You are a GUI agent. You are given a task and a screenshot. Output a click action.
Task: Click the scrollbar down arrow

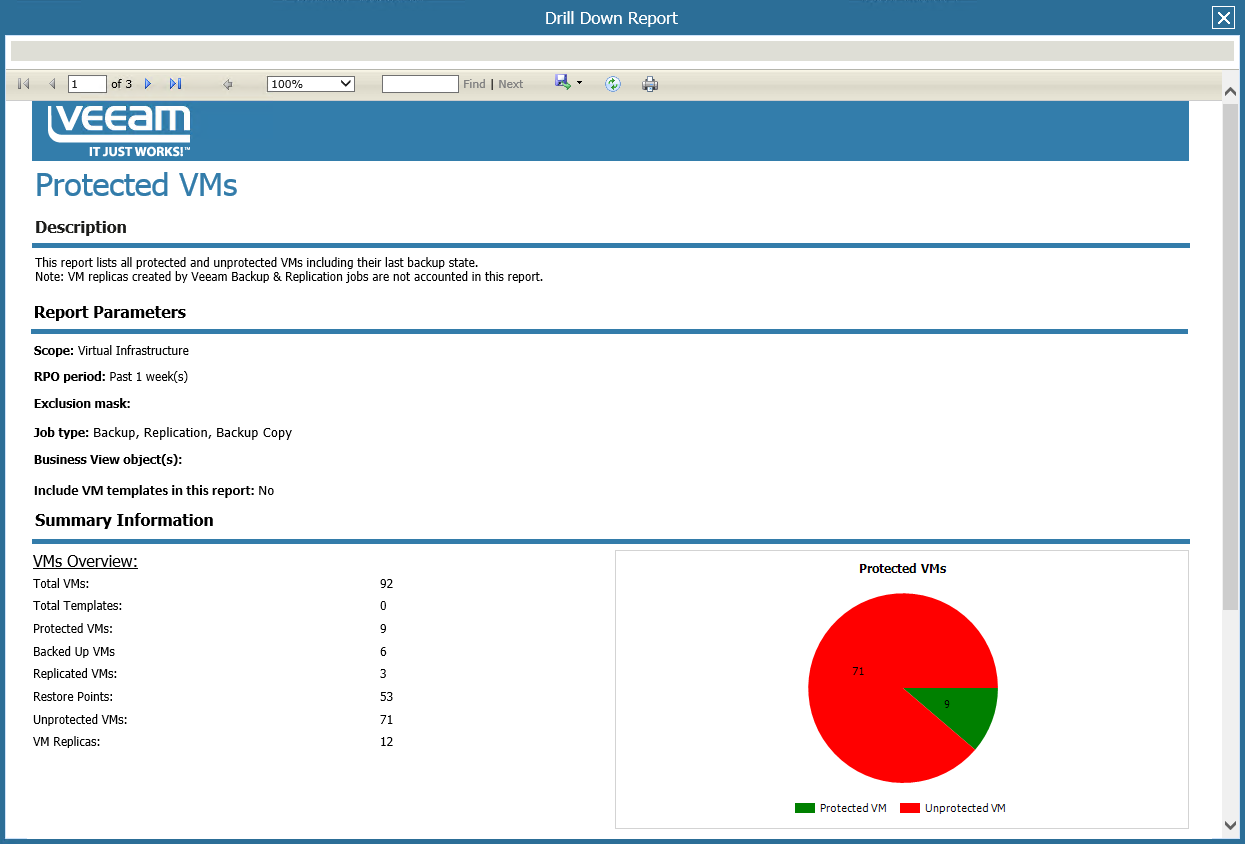point(1231,825)
